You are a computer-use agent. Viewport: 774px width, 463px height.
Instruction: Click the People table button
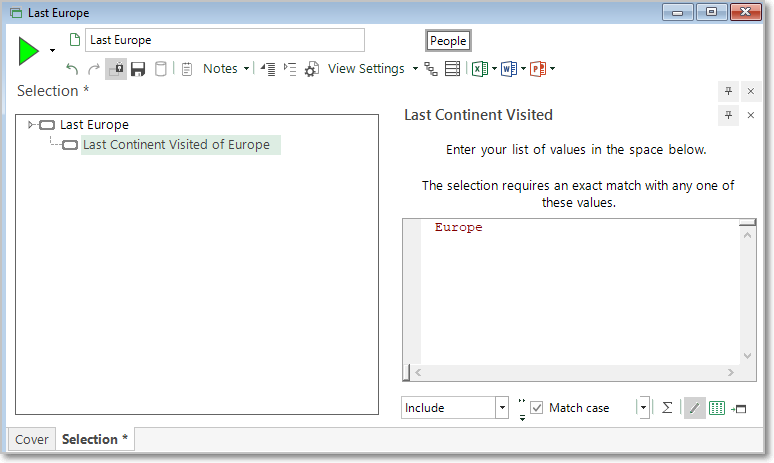[448, 40]
